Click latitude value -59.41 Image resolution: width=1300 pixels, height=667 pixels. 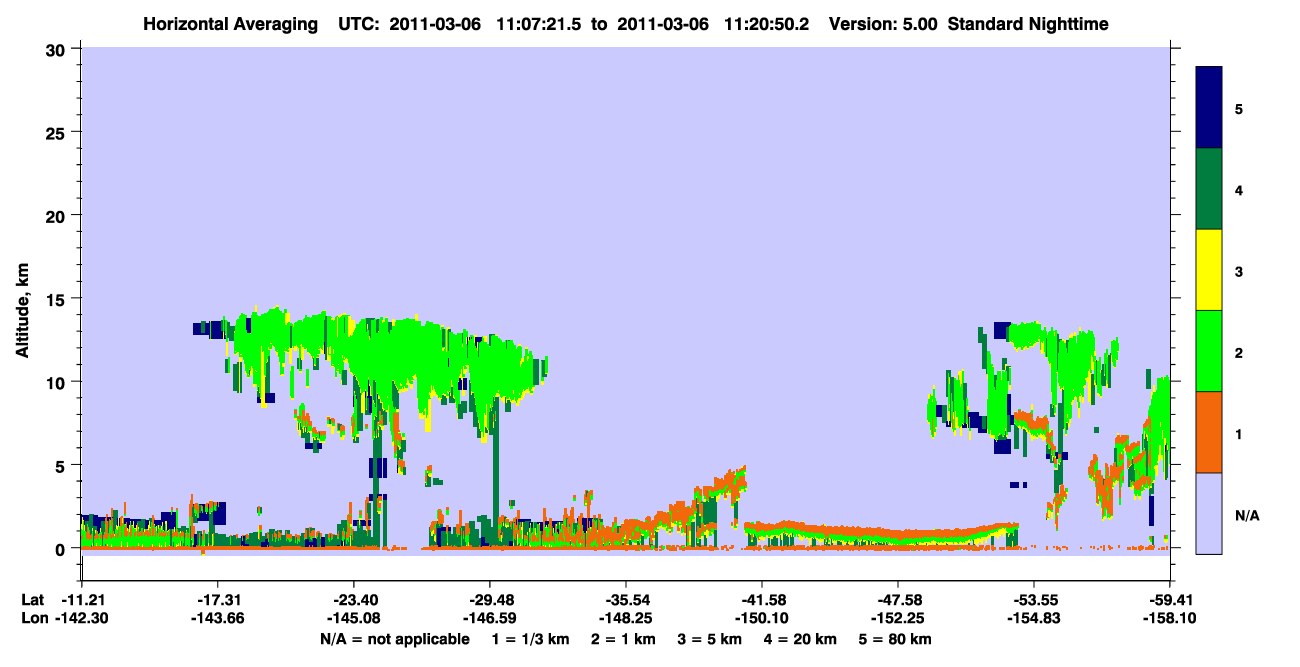click(1169, 600)
